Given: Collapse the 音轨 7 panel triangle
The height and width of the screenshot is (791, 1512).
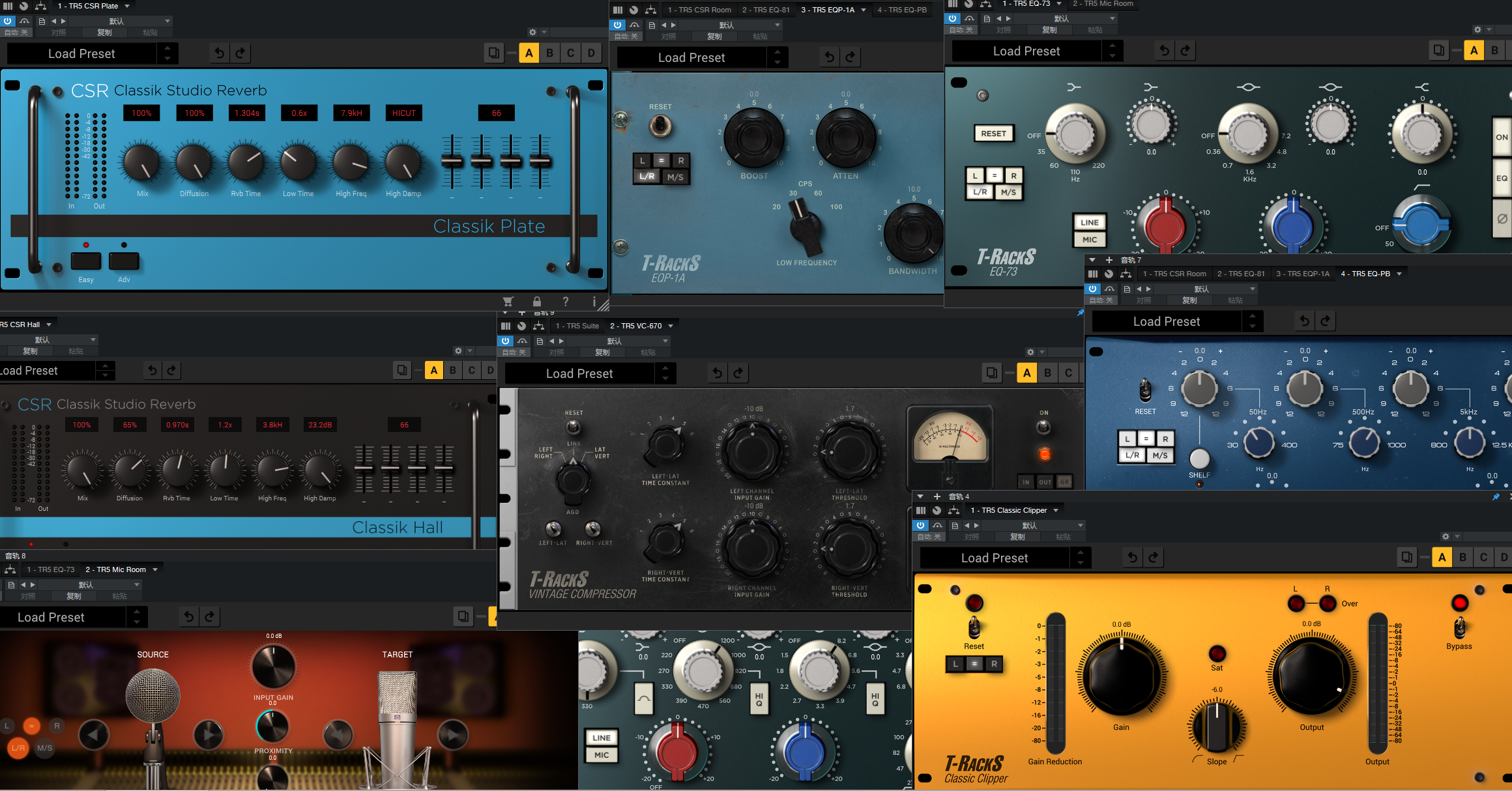Looking at the screenshot, I should [1092, 260].
